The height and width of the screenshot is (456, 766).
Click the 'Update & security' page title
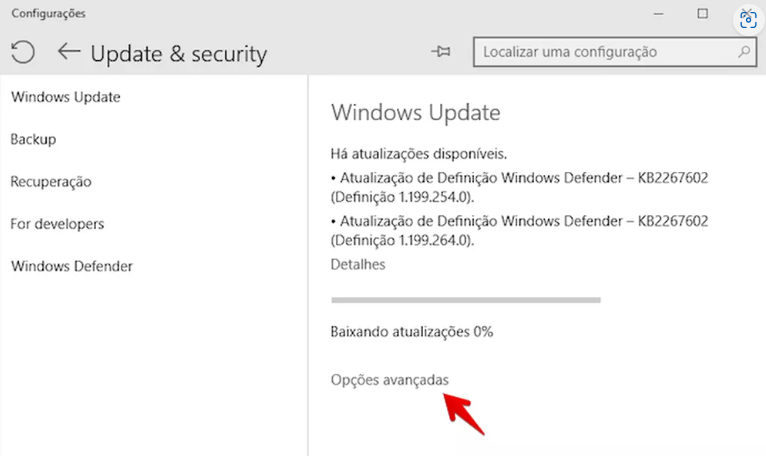(x=179, y=54)
